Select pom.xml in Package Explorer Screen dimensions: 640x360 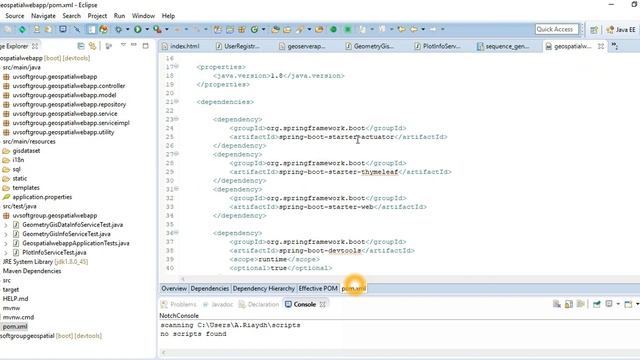tap(15, 327)
